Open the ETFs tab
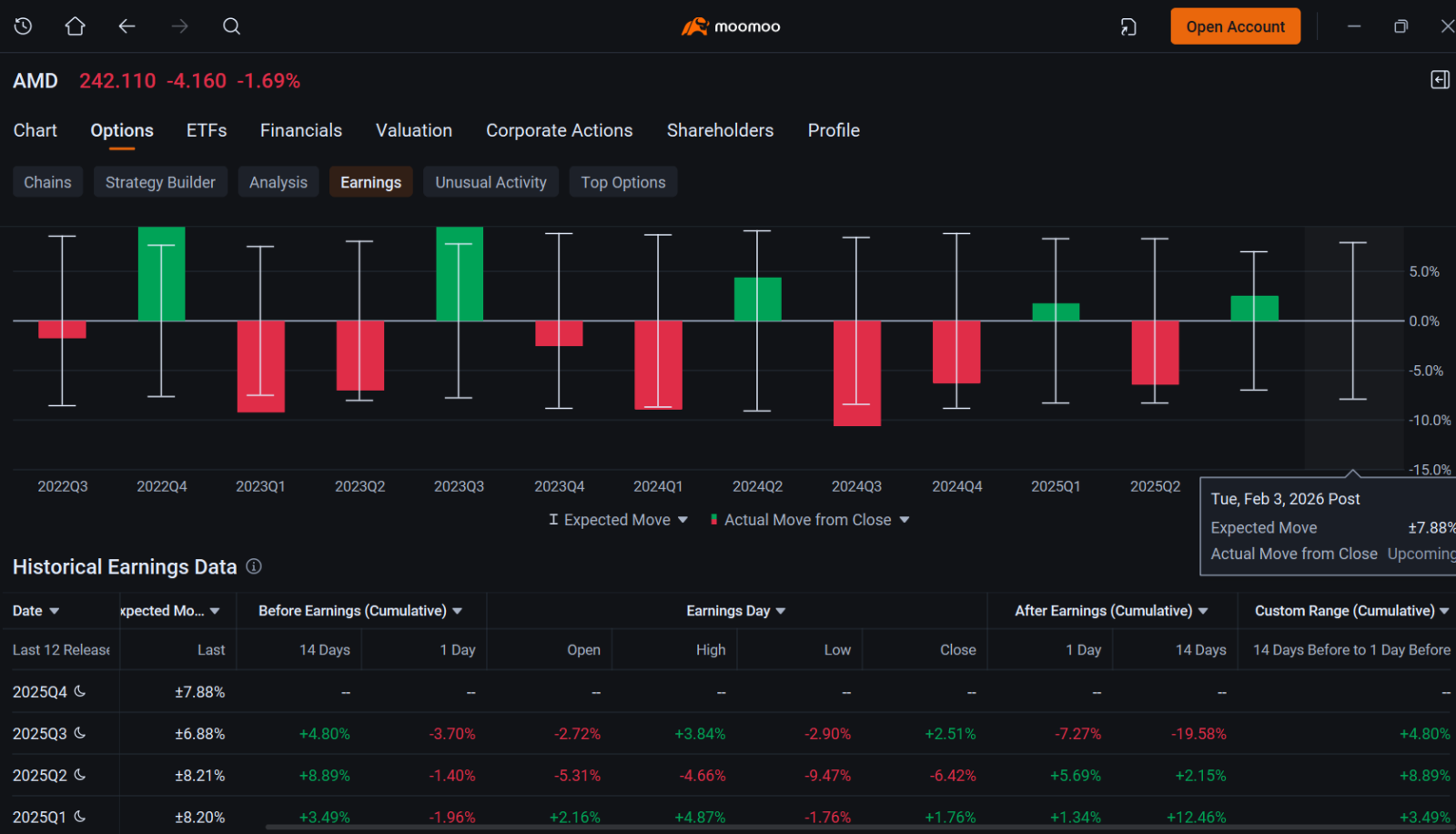1456x834 pixels. pos(207,130)
